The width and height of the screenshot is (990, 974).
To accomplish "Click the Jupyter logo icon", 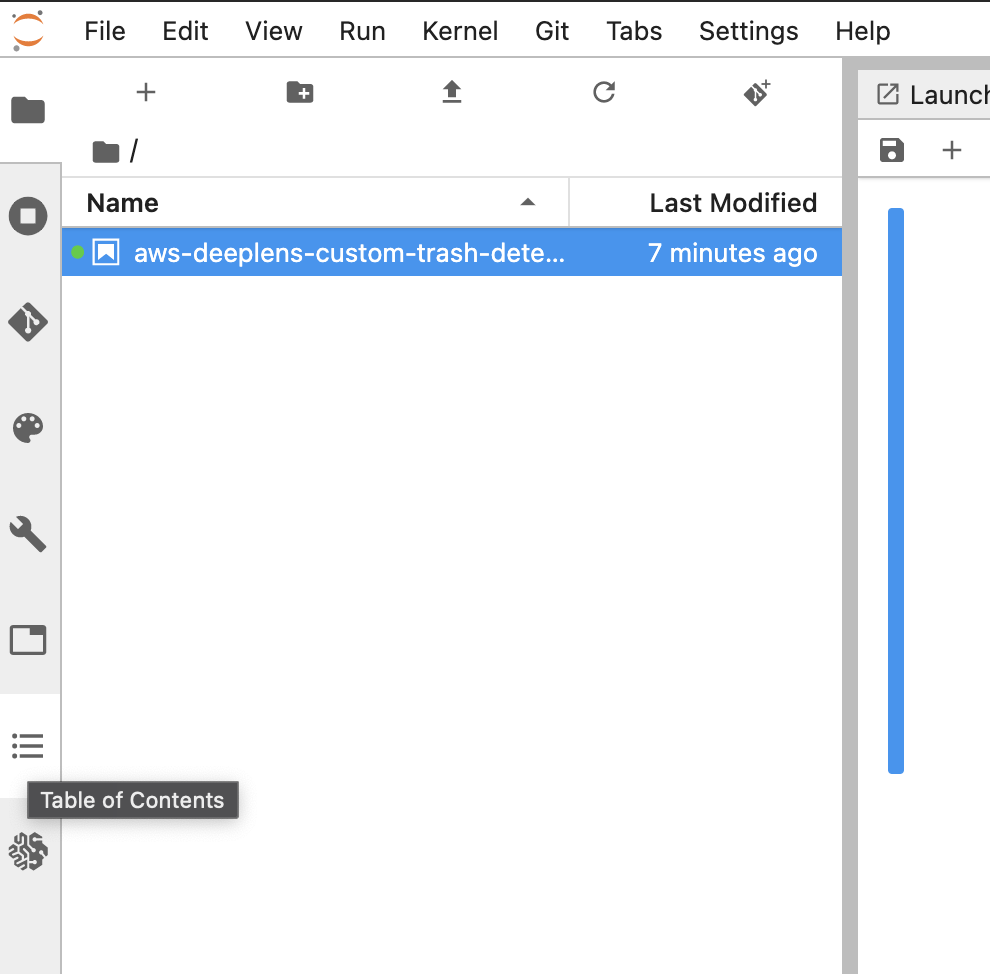I will tap(28, 30).
